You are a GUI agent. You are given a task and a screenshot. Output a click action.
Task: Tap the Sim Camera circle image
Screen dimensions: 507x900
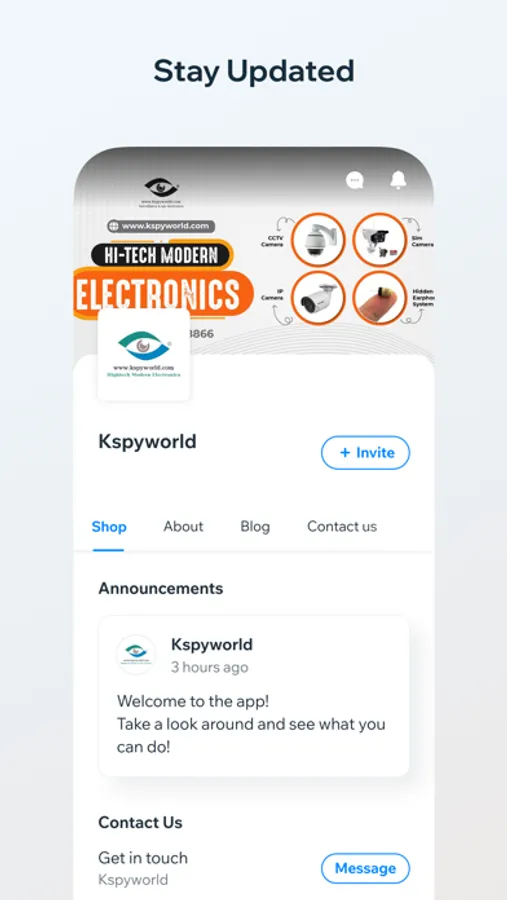pos(380,239)
